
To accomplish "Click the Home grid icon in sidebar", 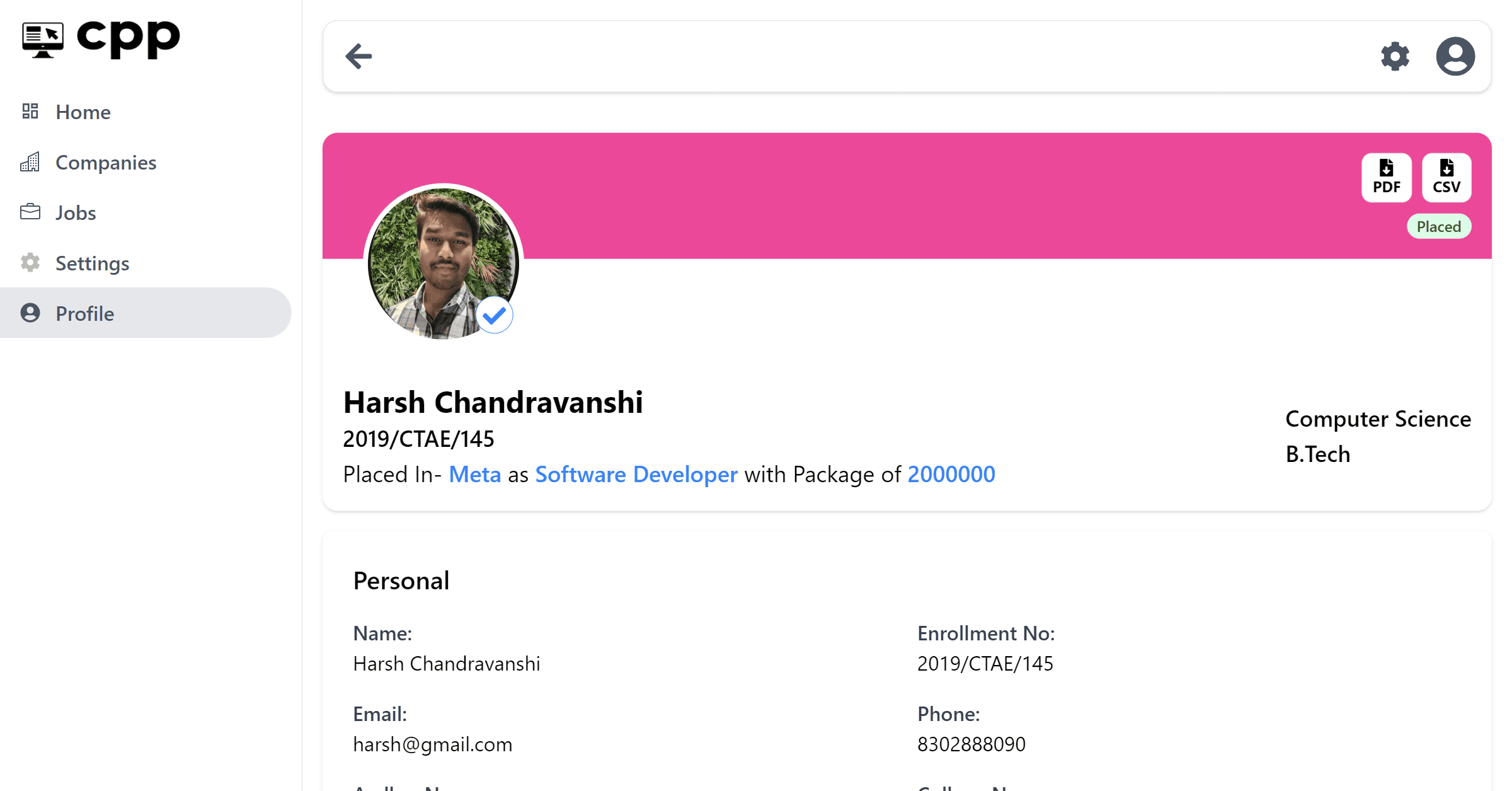I will click(30, 112).
